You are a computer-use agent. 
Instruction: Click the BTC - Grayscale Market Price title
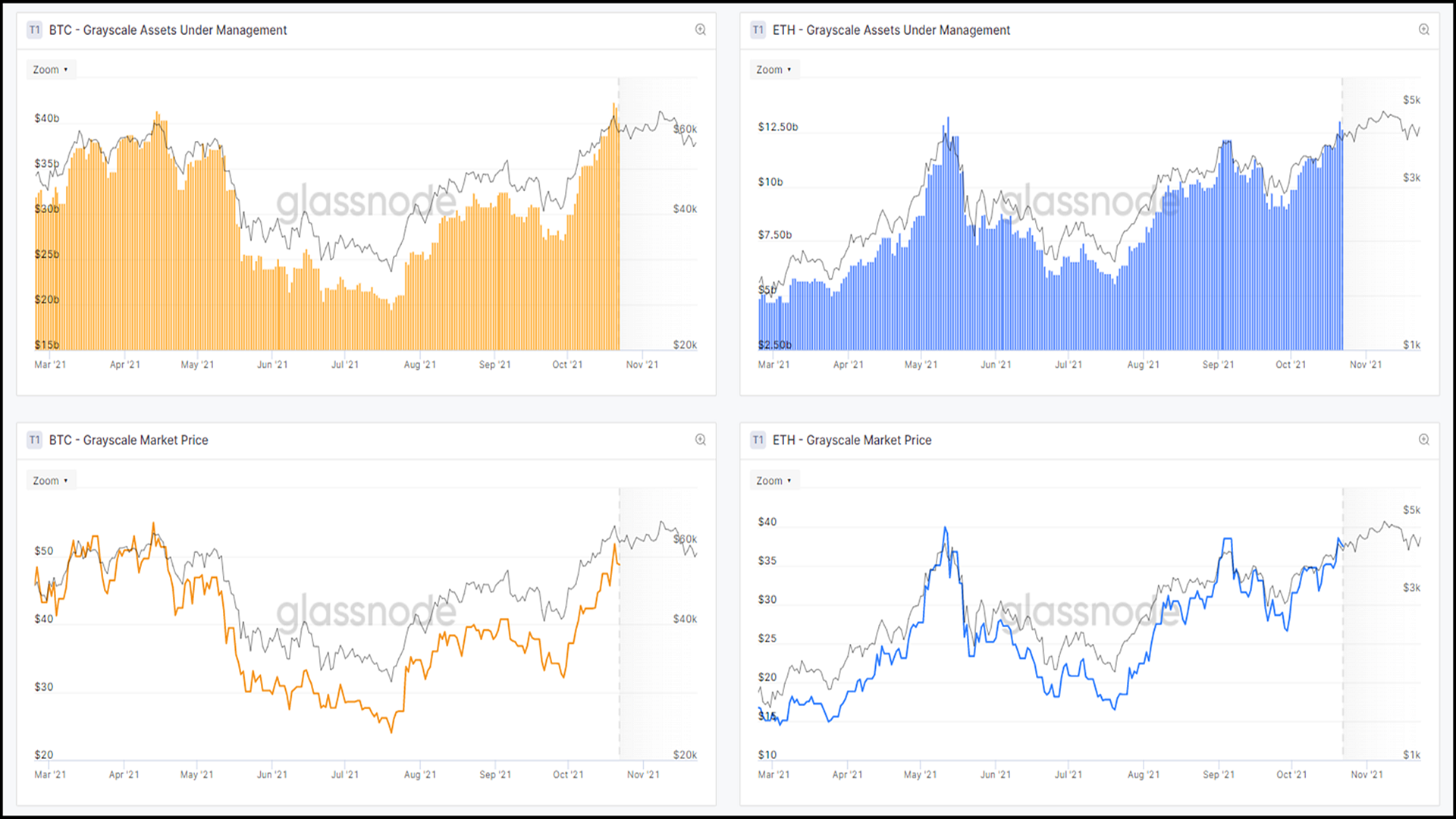click(128, 440)
